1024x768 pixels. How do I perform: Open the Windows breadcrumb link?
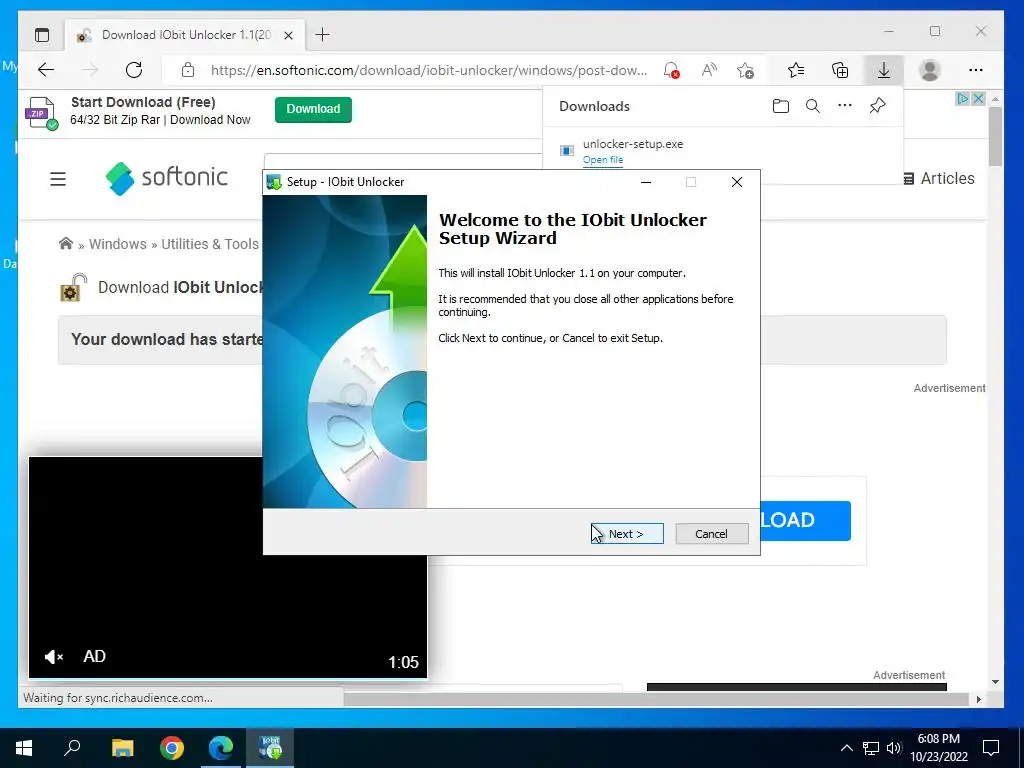click(x=118, y=244)
